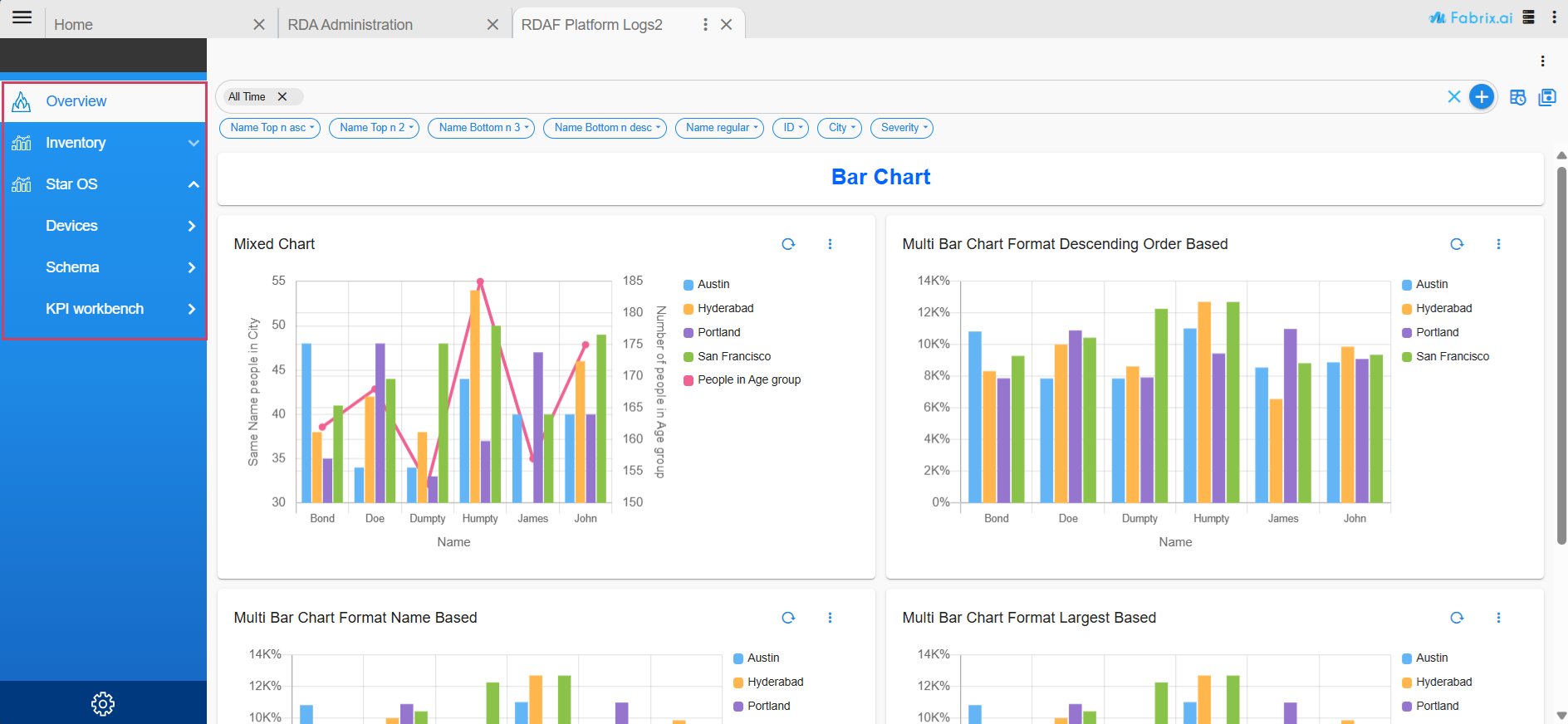
Task: Remove the All Time filter chip
Action: pyautogui.click(x=282, y=97)
